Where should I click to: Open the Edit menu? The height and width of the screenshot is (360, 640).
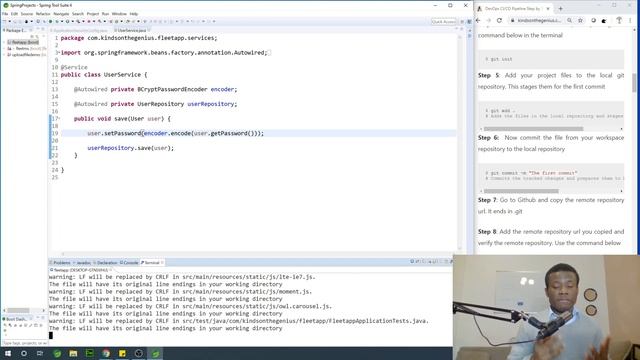(x=15, y=14)
